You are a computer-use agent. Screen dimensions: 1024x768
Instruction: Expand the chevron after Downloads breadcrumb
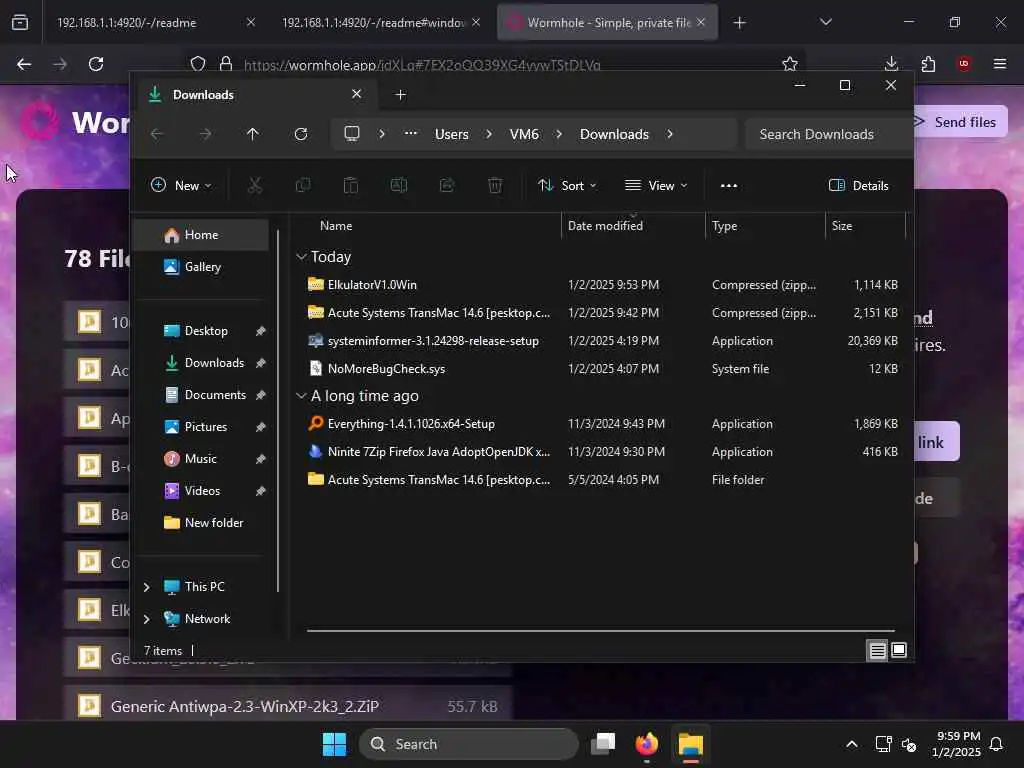[x=670, y=134]
